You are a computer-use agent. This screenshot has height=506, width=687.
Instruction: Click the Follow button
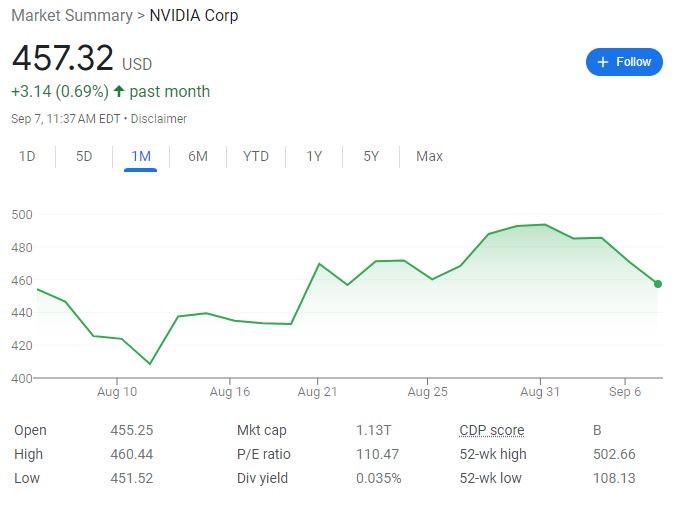coord(624,62)
